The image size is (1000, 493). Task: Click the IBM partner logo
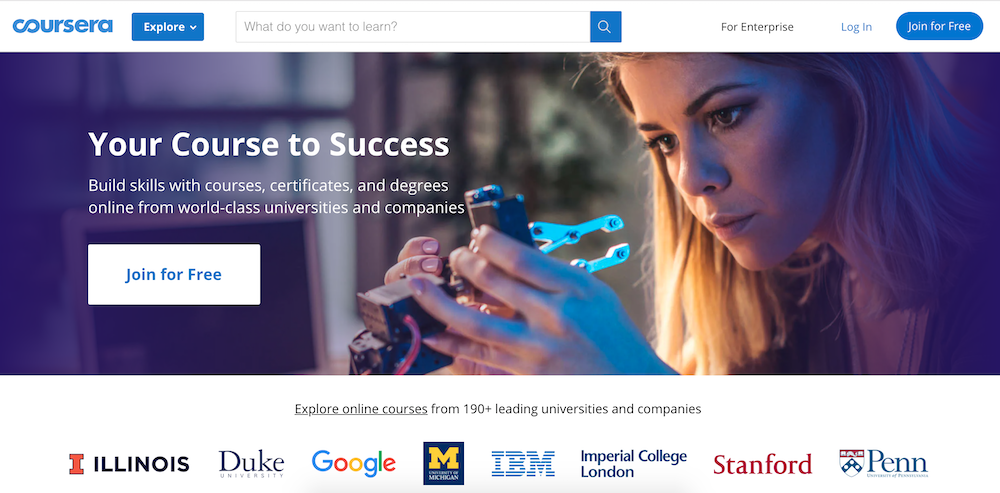tap(523, 464)
